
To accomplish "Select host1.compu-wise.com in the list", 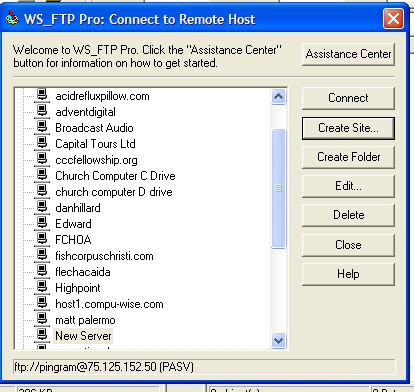I will (109, 304).
